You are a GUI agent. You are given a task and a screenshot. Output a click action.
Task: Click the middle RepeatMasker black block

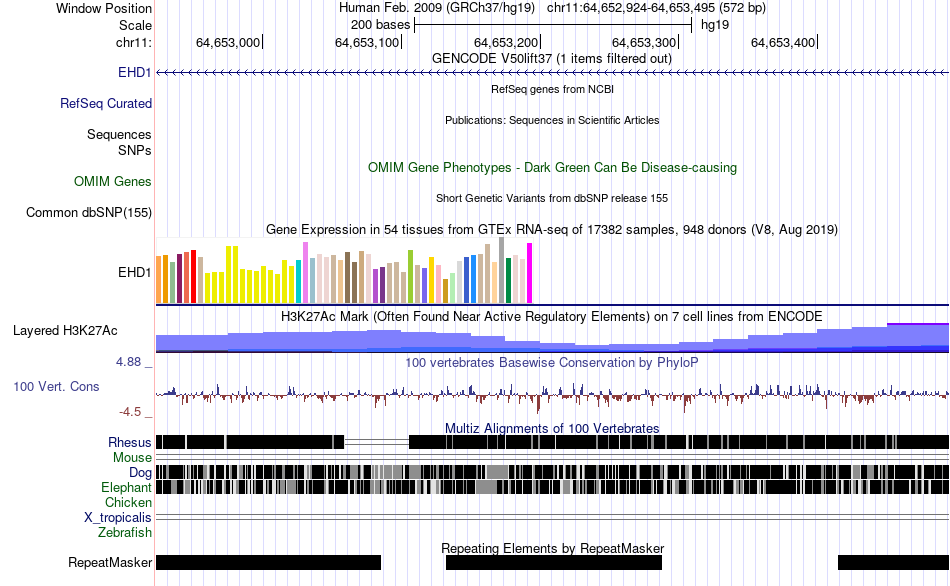(554, 562)
